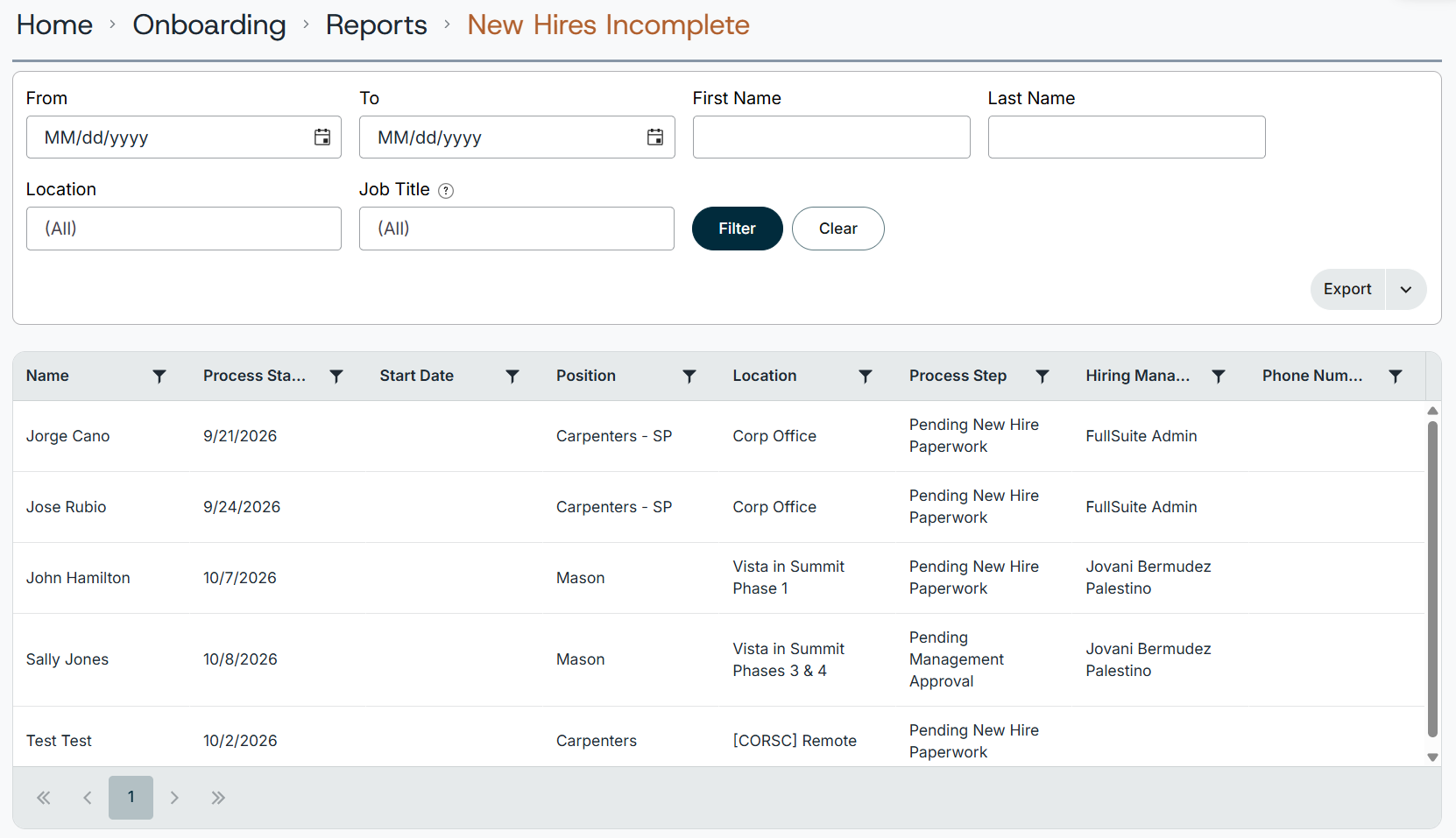Select the Sally Jones row name
This screenshot has height=838, width=1456.
[67, 659]
